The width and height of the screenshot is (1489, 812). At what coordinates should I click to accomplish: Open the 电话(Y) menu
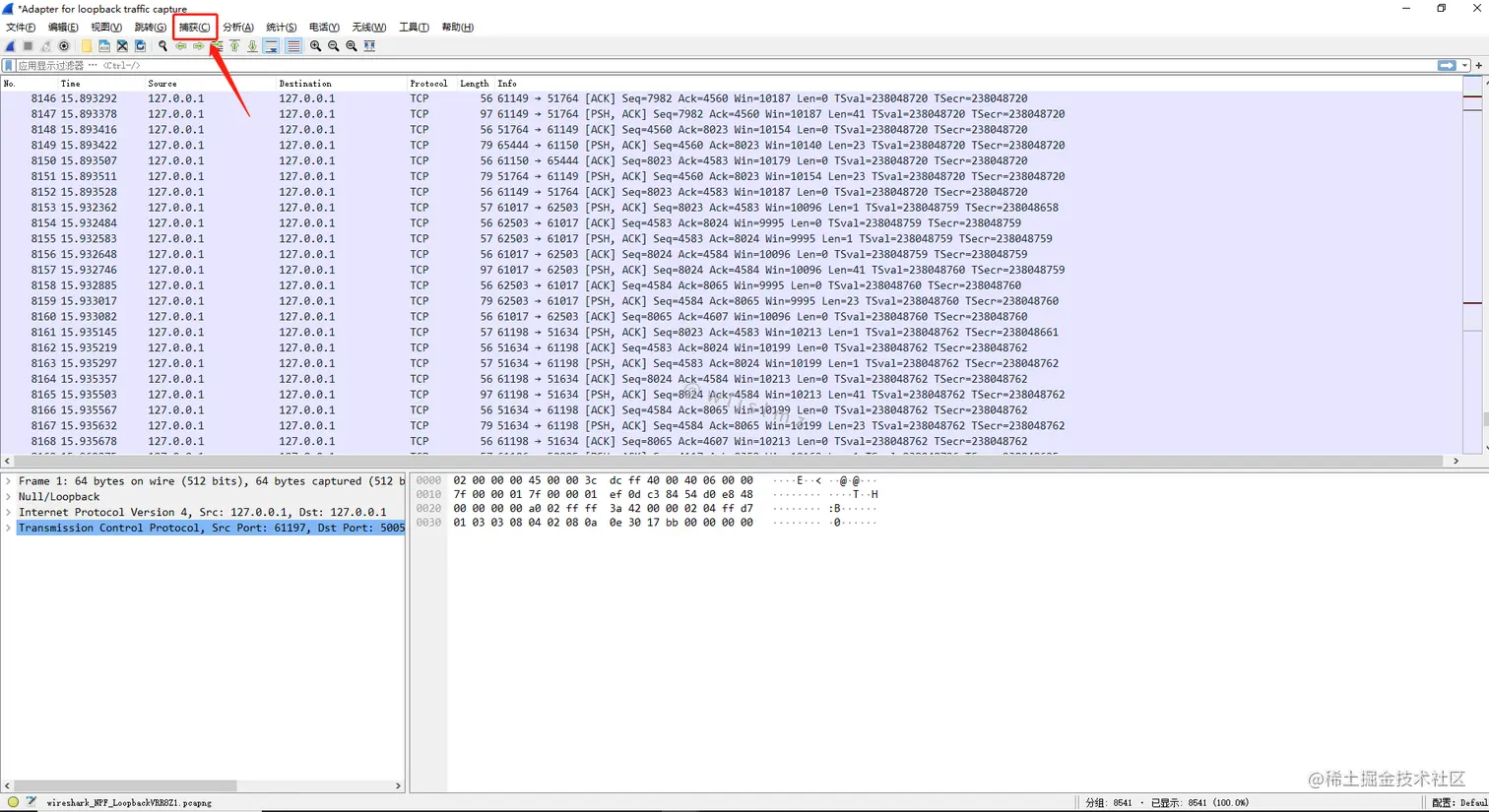pyautogui.click(x=324, y=28)
